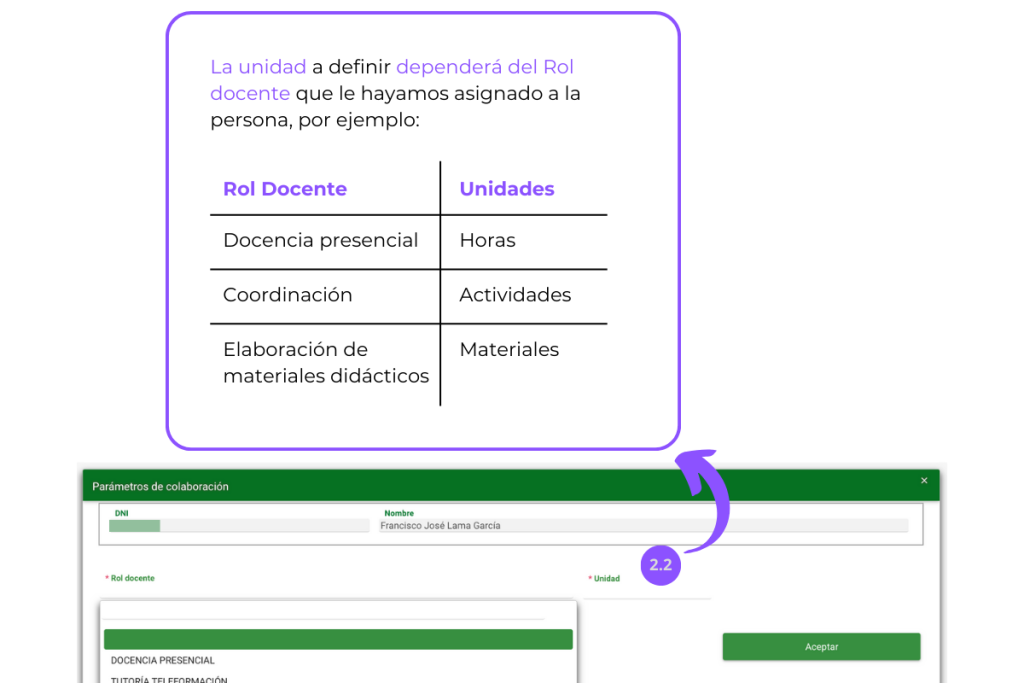Click the Nombre field with Francisco José Lama García
Viewport: 1024px width, 683px height.
[643, 526]
